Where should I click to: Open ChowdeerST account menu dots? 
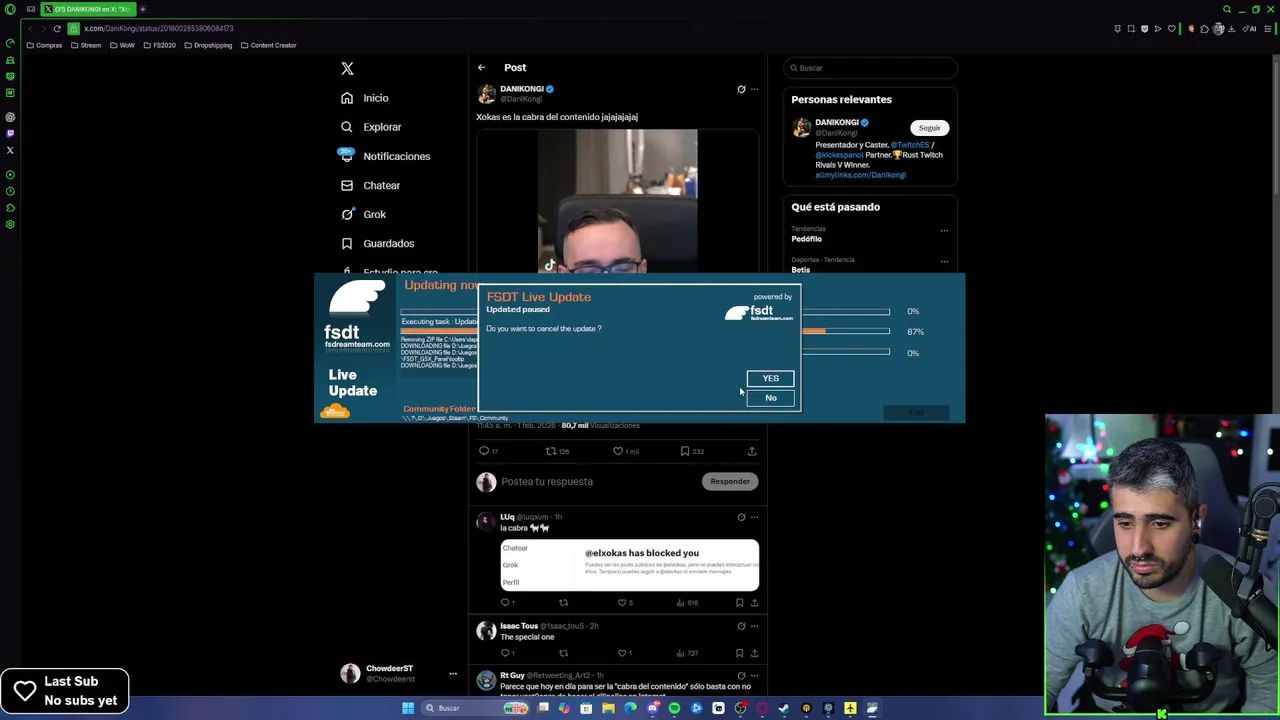pyautogui.click(x=453, y=674)
